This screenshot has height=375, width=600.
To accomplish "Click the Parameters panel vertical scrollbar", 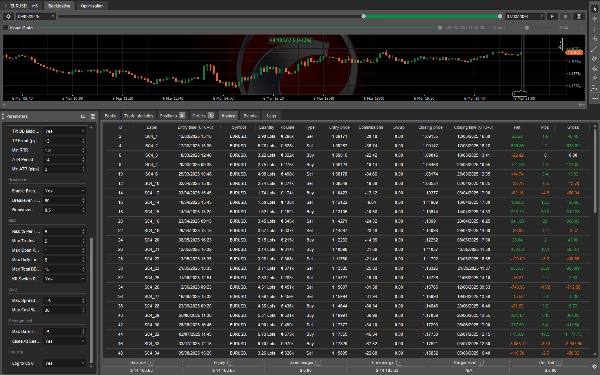I will tap(91, 300).
